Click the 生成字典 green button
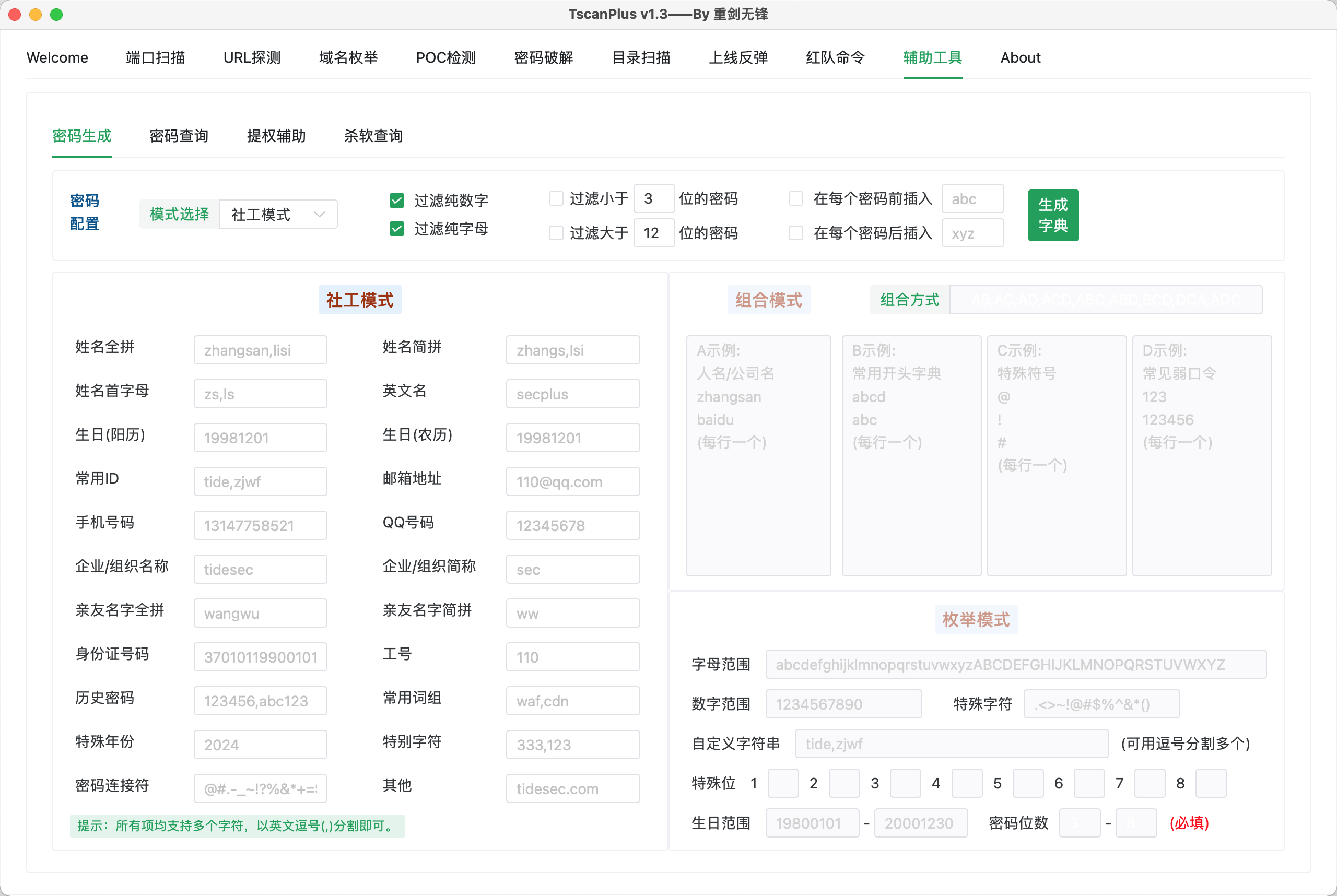This screenshot has width=1337, height=896. (x=1053, y=215)
